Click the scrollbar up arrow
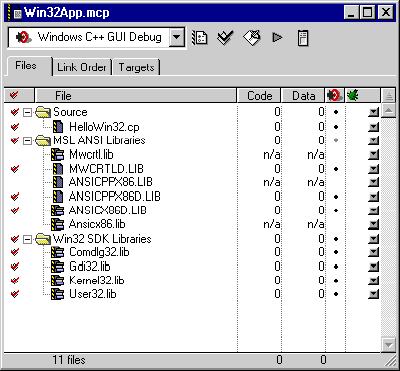The height and width of the screenshot is (371, 400). pyautogui.click(x=388, y=110)
